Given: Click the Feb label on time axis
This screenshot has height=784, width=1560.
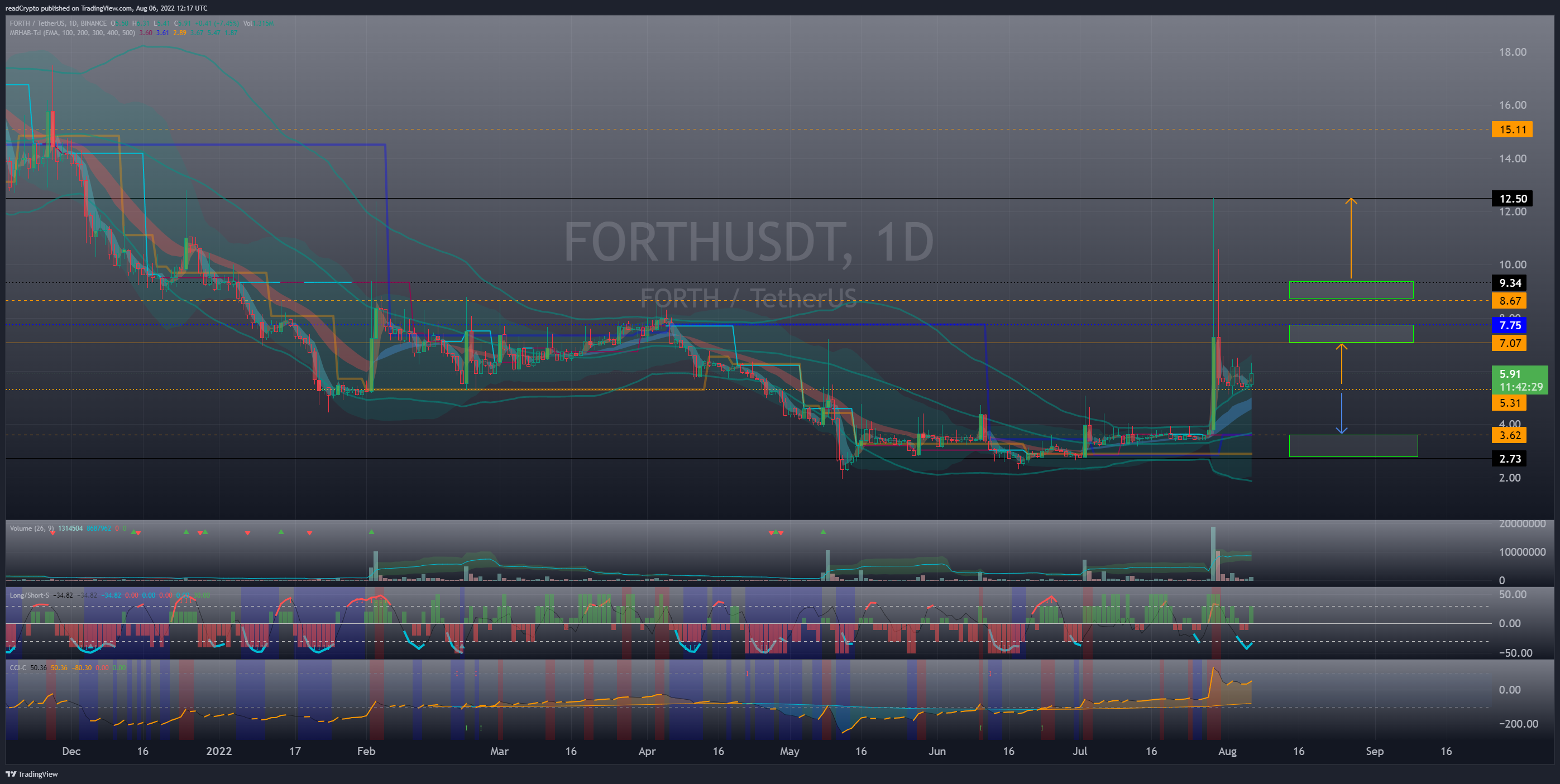Looking at the screenshot, I should (366, 751).
